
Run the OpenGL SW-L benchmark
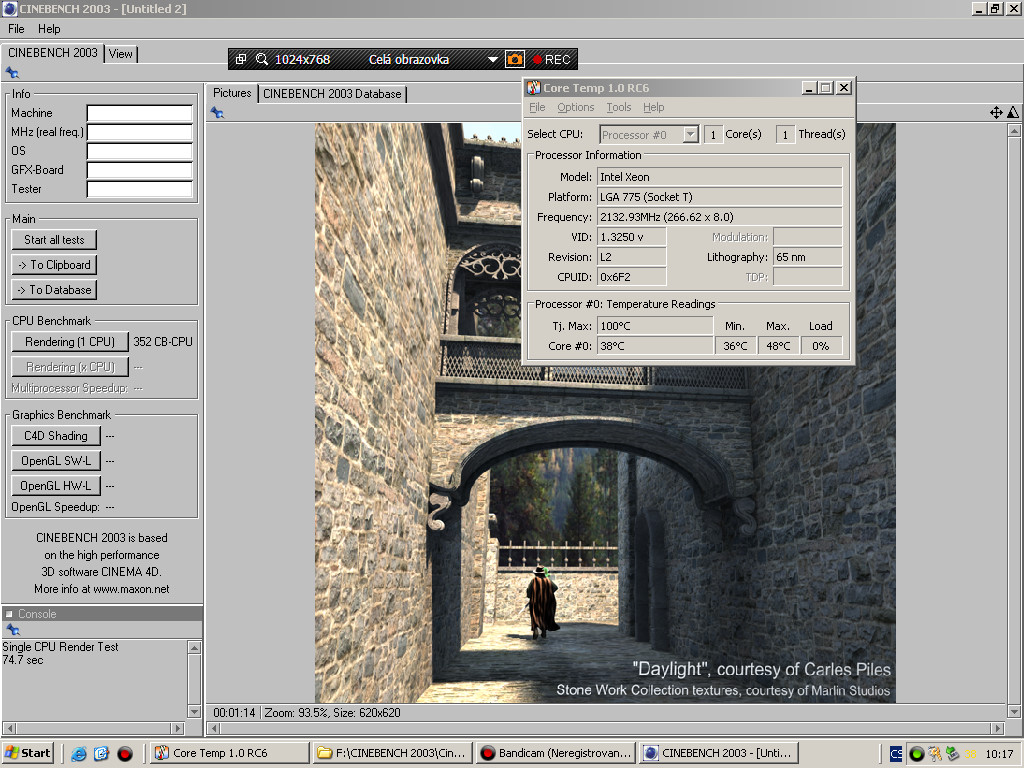point(56,460)
